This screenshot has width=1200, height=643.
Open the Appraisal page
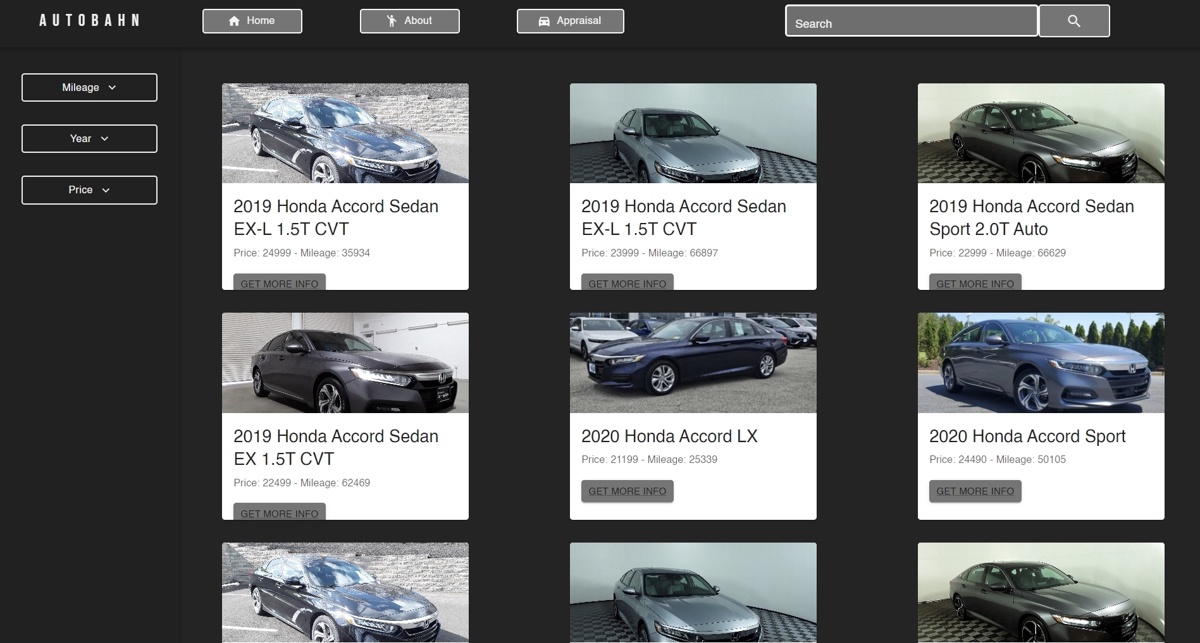pos(570,21)
